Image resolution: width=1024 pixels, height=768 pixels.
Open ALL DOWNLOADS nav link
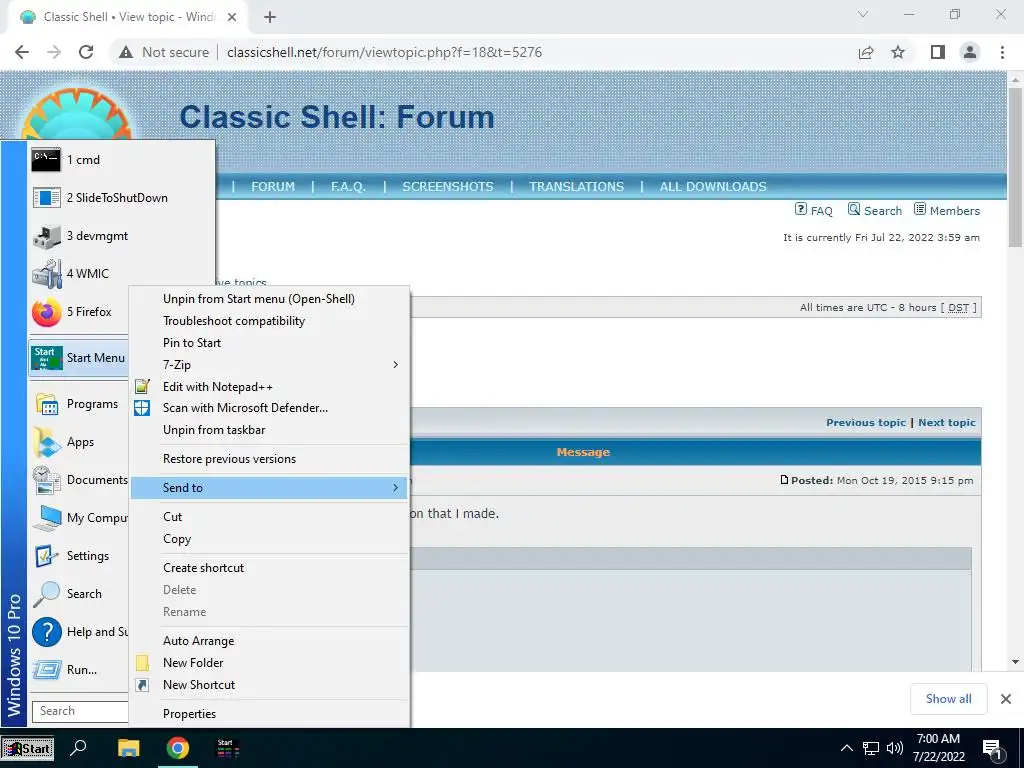713,187
